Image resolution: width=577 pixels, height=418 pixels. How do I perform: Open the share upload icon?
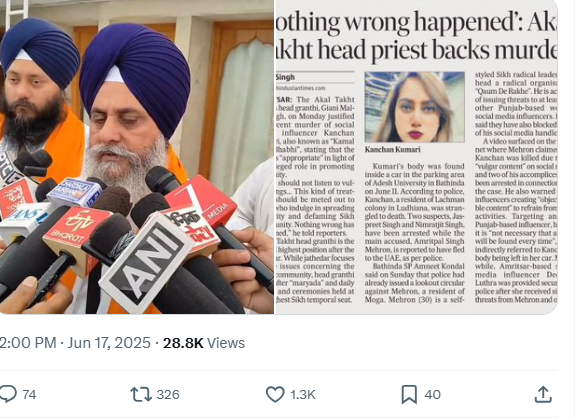coord(543,394)
